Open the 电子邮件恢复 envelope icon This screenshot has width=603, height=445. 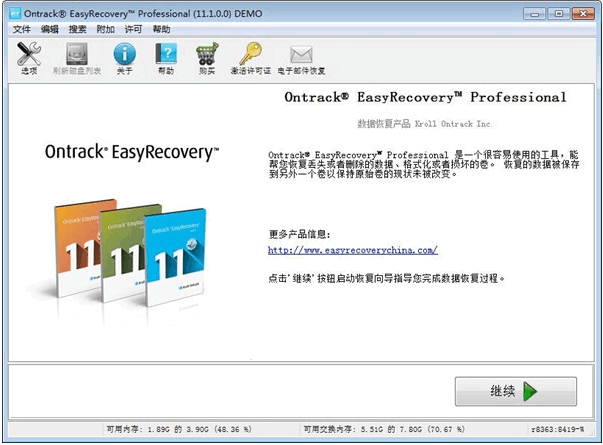tap(302, 58)
